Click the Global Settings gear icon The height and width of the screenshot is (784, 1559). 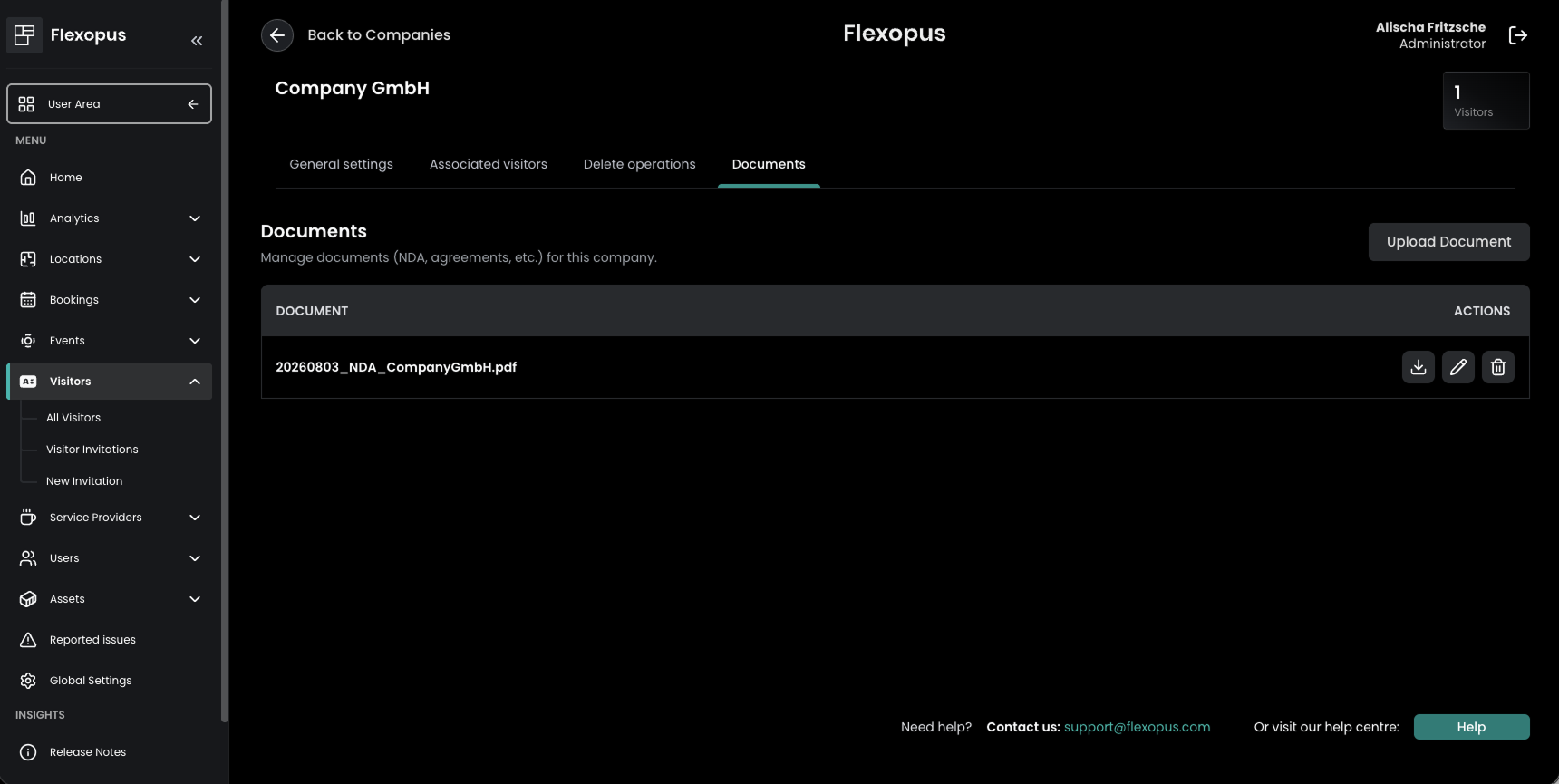tap(28, 681)
